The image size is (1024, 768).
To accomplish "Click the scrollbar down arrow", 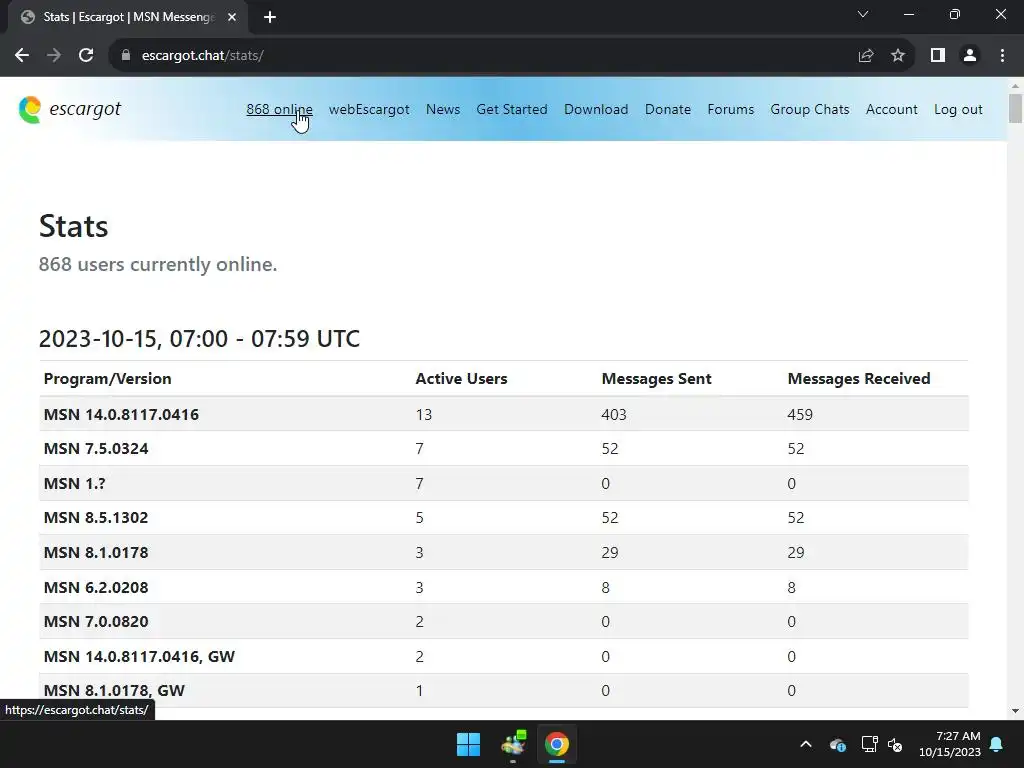I will click(1015, 711).
